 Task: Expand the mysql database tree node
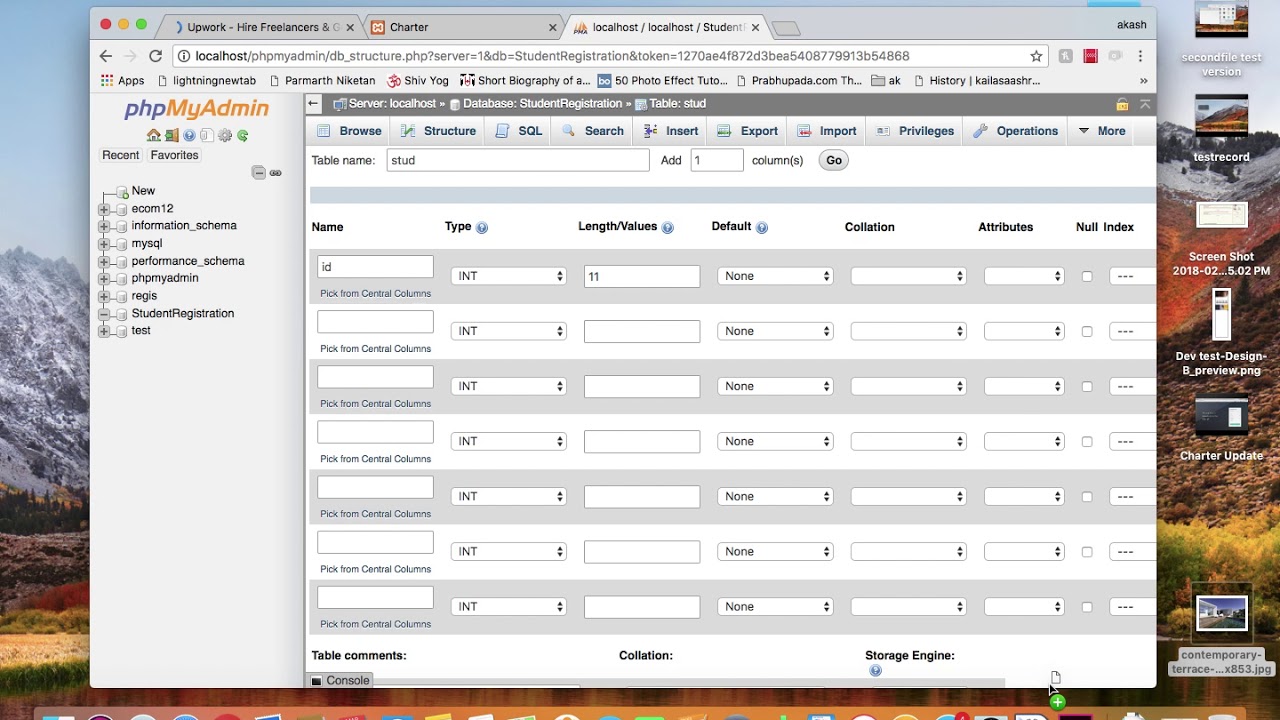point(104,244)
